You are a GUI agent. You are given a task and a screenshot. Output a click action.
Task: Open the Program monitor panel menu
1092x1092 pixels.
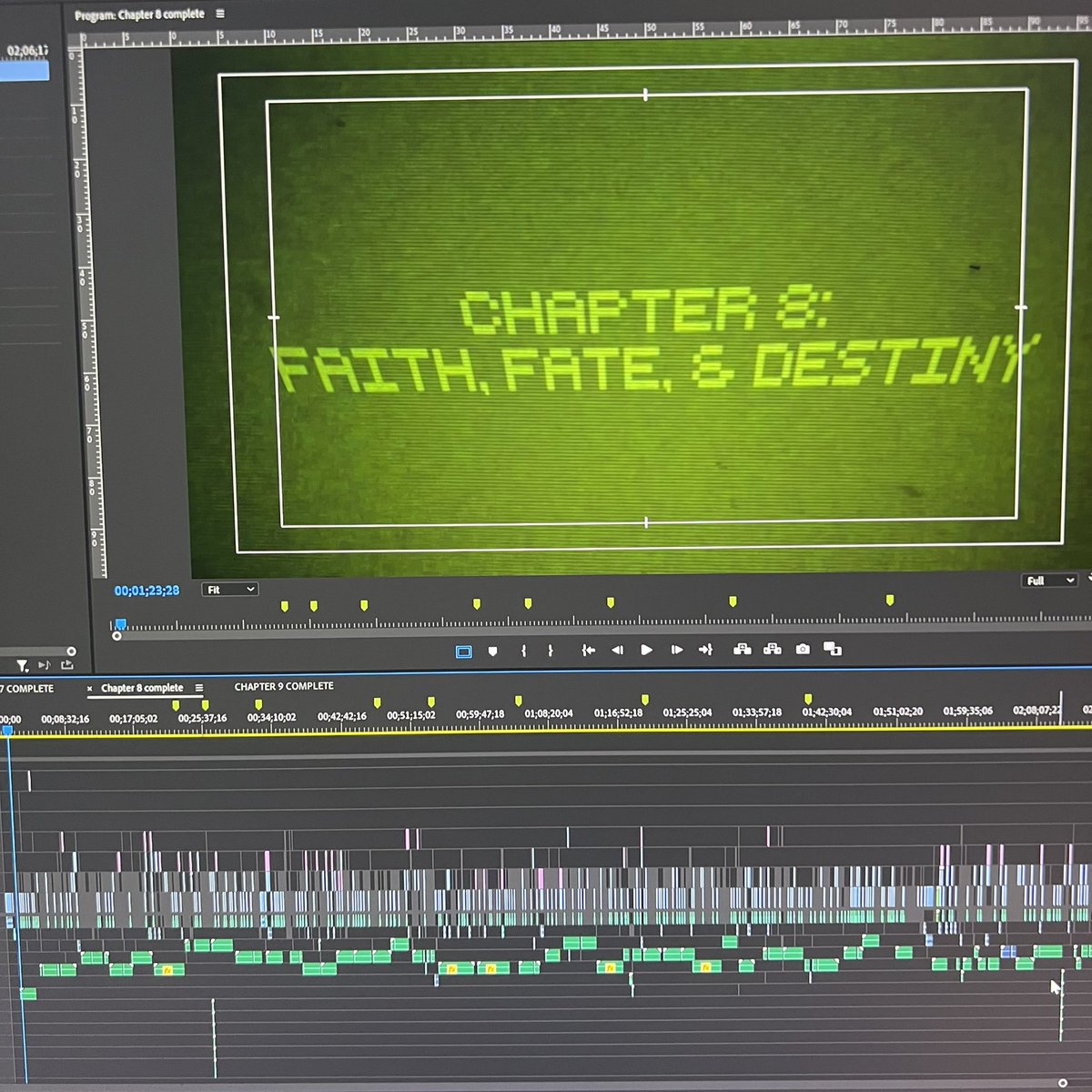[220, 15]
